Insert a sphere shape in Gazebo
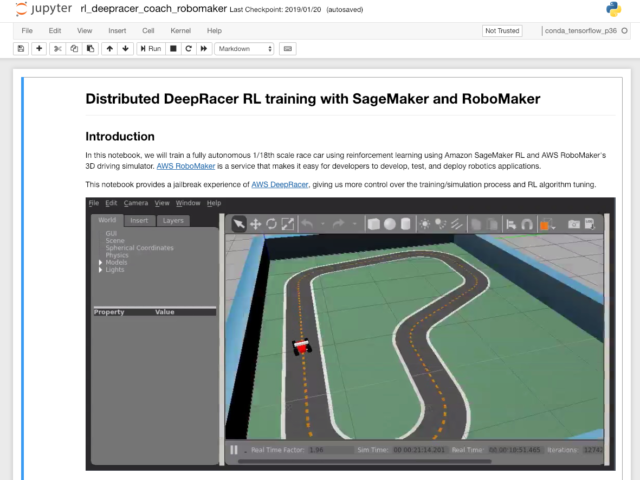This screenshot has width=640, height=480. (390, 224)
